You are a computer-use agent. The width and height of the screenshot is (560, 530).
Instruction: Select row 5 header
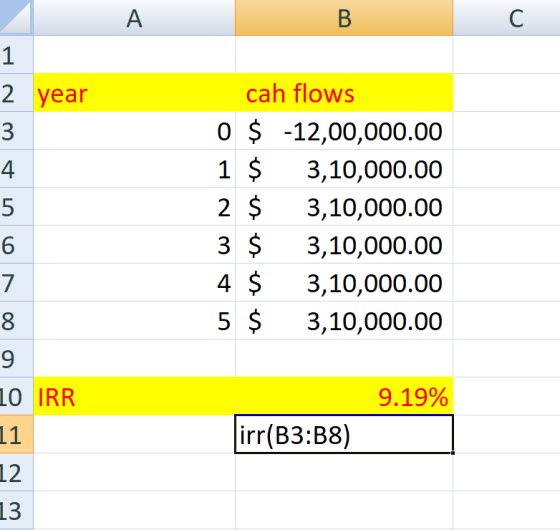point(16,206)
